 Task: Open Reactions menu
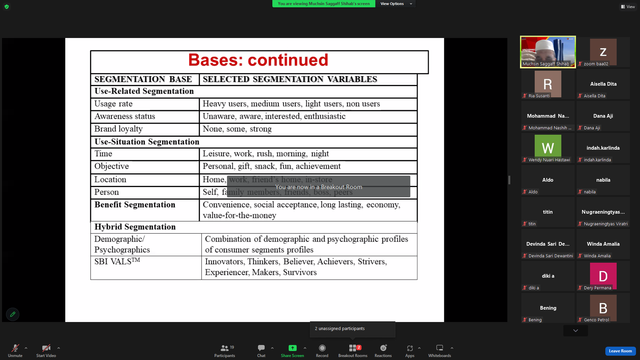point(383,350)
